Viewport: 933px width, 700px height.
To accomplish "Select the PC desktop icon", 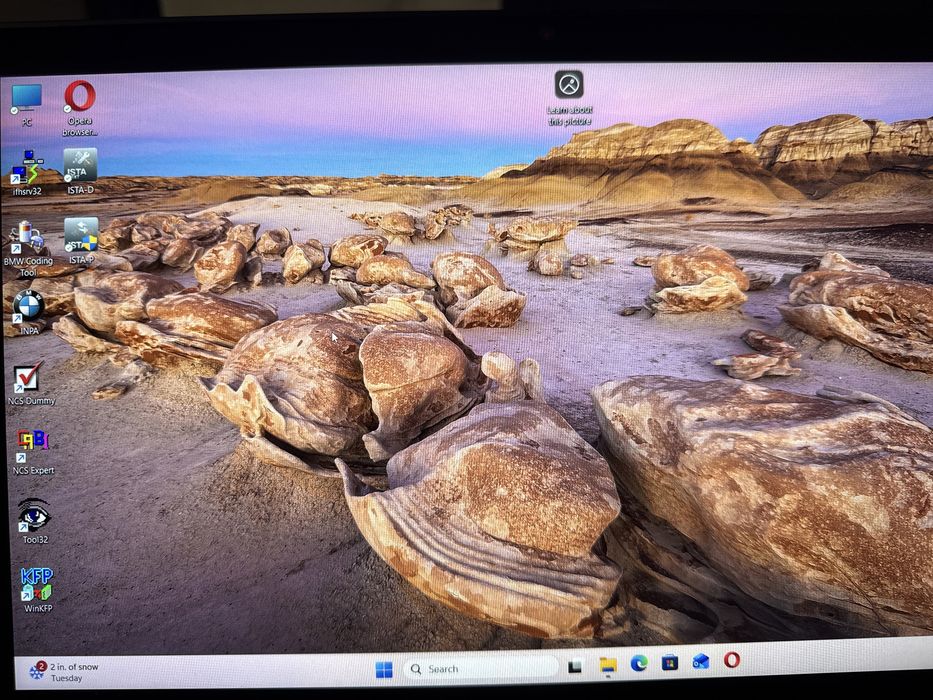I will [x=26, y=104].
